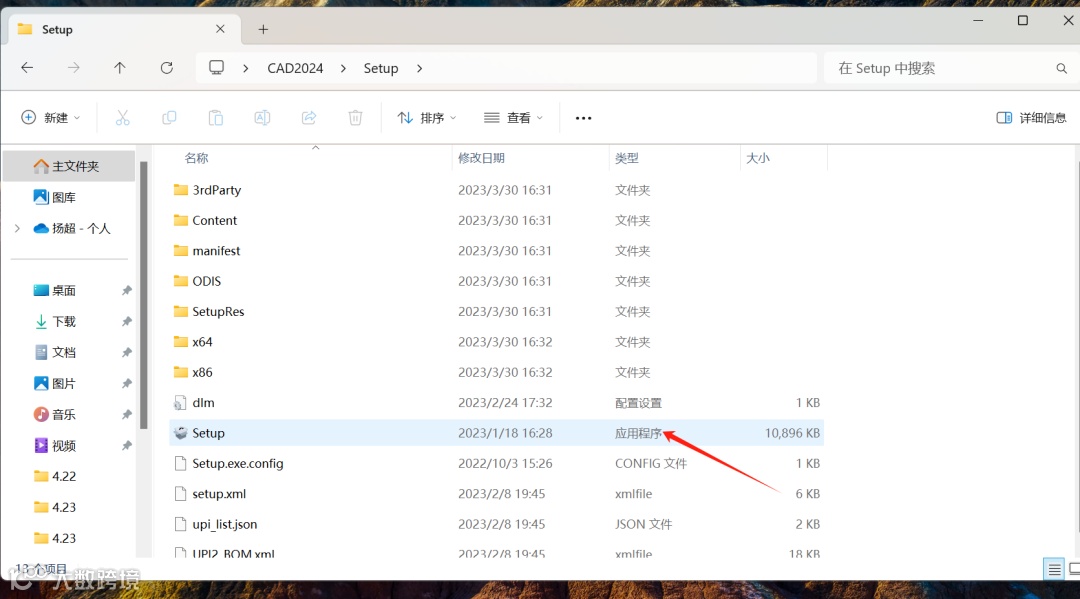Click pin icon next to 音乐
The height and width of the screenshot is (599, 1080).
tap(127, 414)
